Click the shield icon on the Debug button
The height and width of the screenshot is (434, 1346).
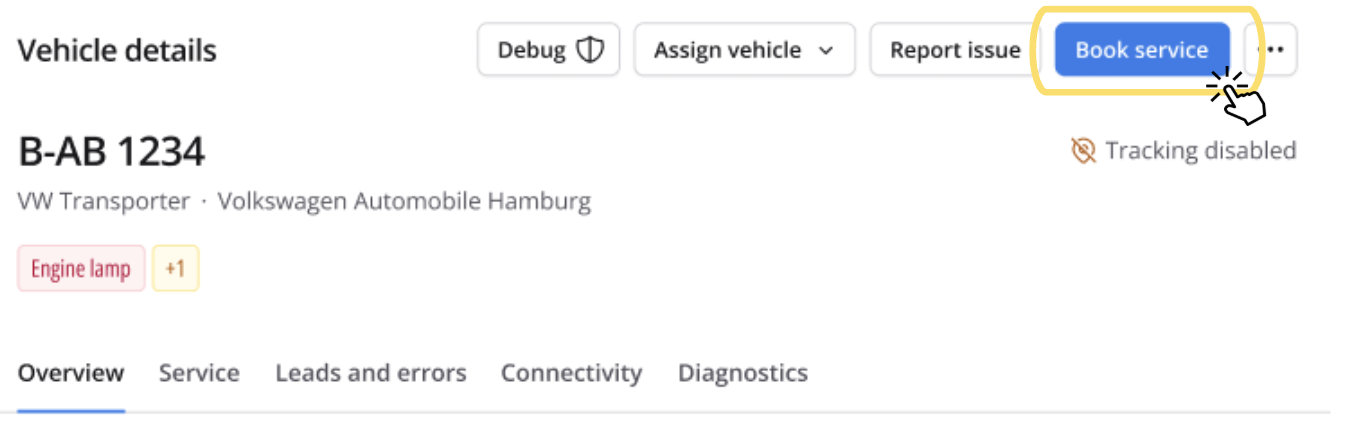coord(591,50)
